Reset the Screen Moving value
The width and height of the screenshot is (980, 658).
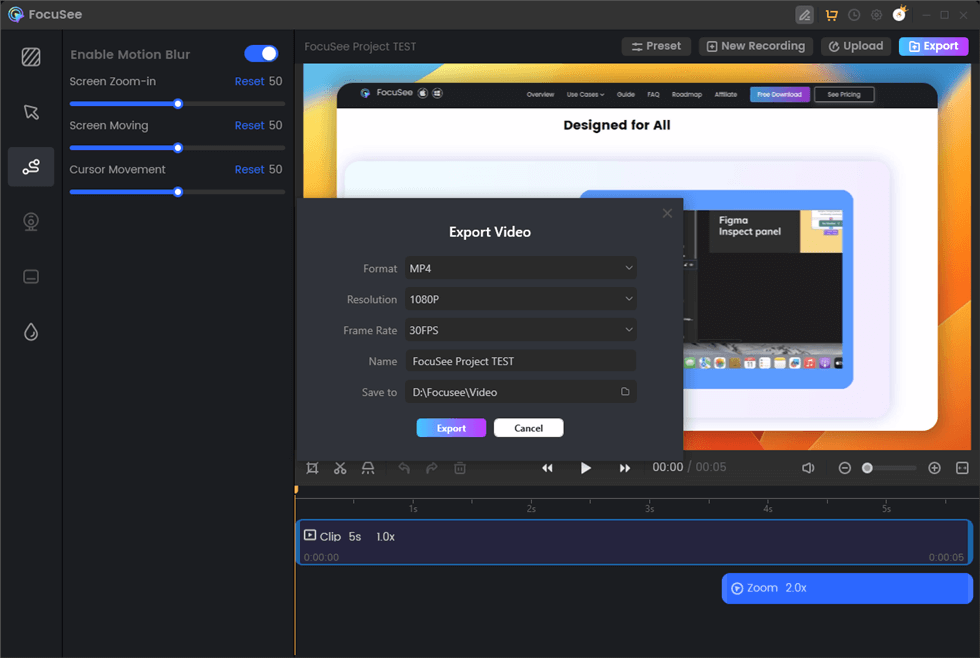(x=249, y=126)
